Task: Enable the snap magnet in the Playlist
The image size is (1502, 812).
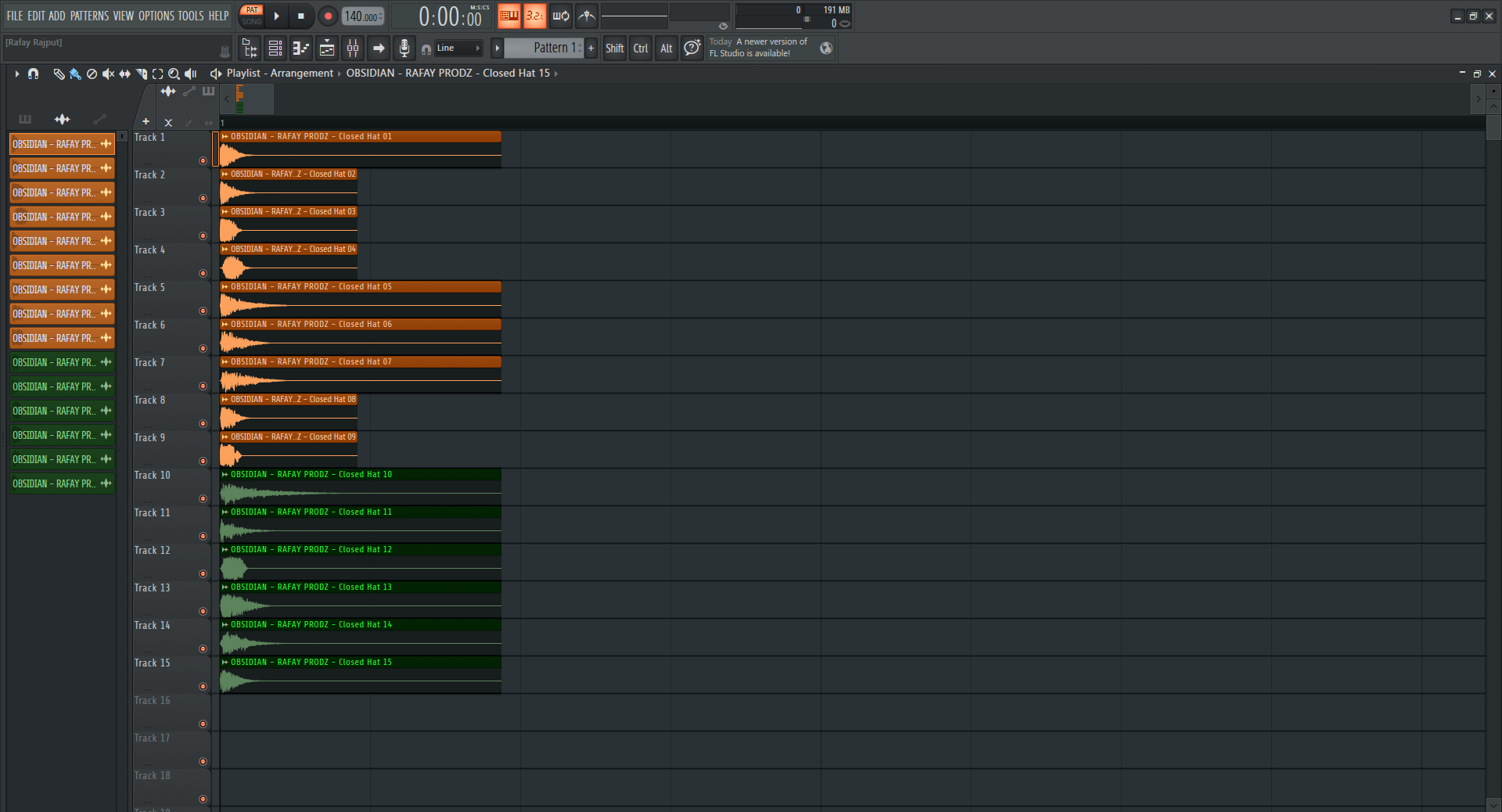Action: [34, 74]
